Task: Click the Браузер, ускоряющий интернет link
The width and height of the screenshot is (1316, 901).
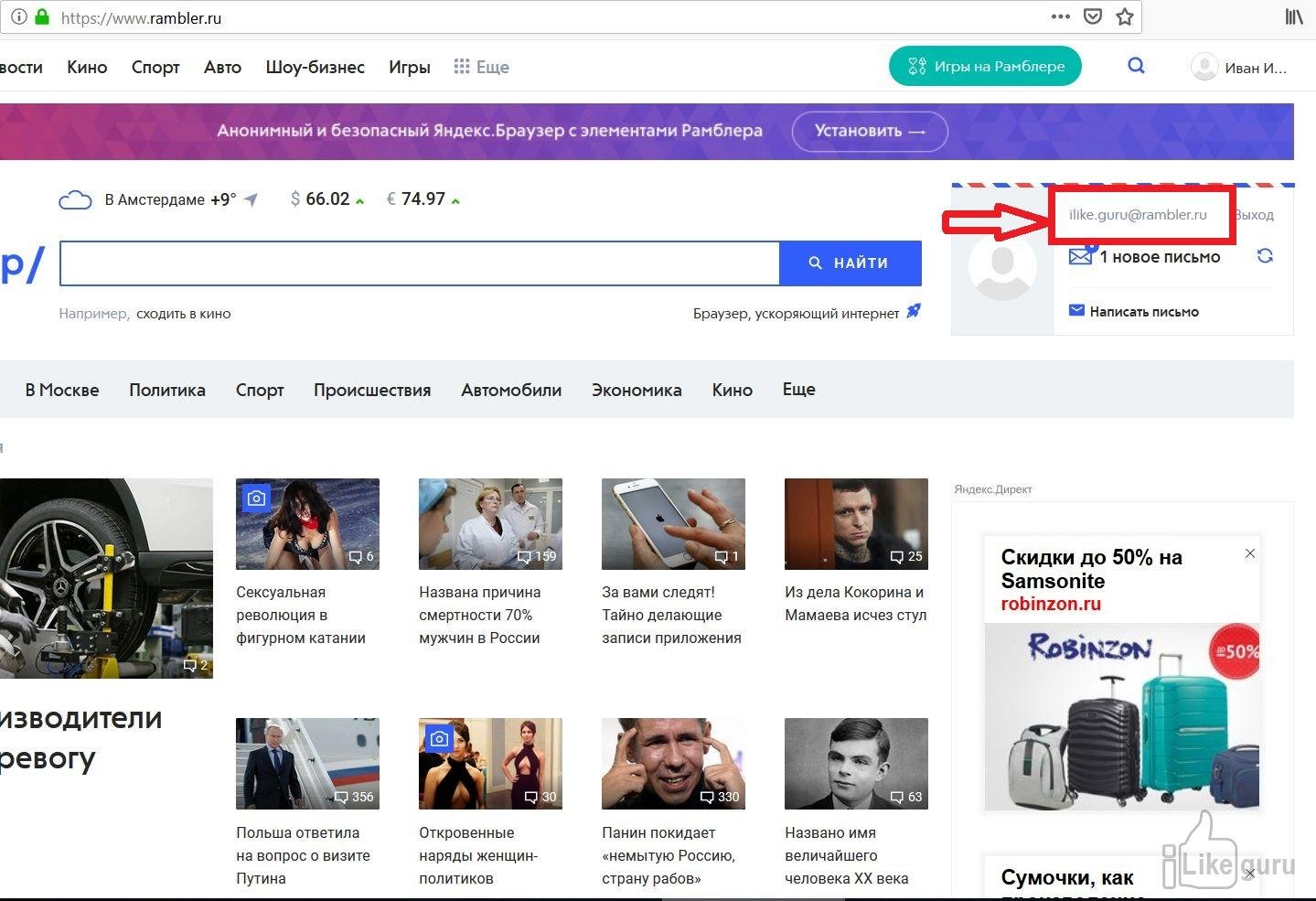Action: click(x=797, y=313)
